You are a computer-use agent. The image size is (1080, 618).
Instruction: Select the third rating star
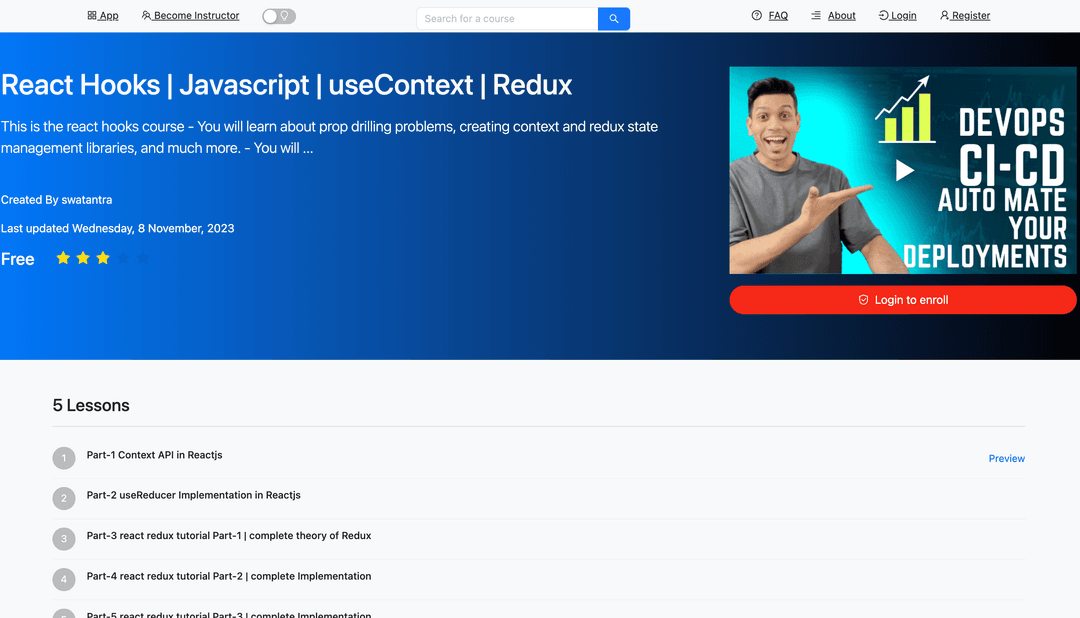click(103, 258)
